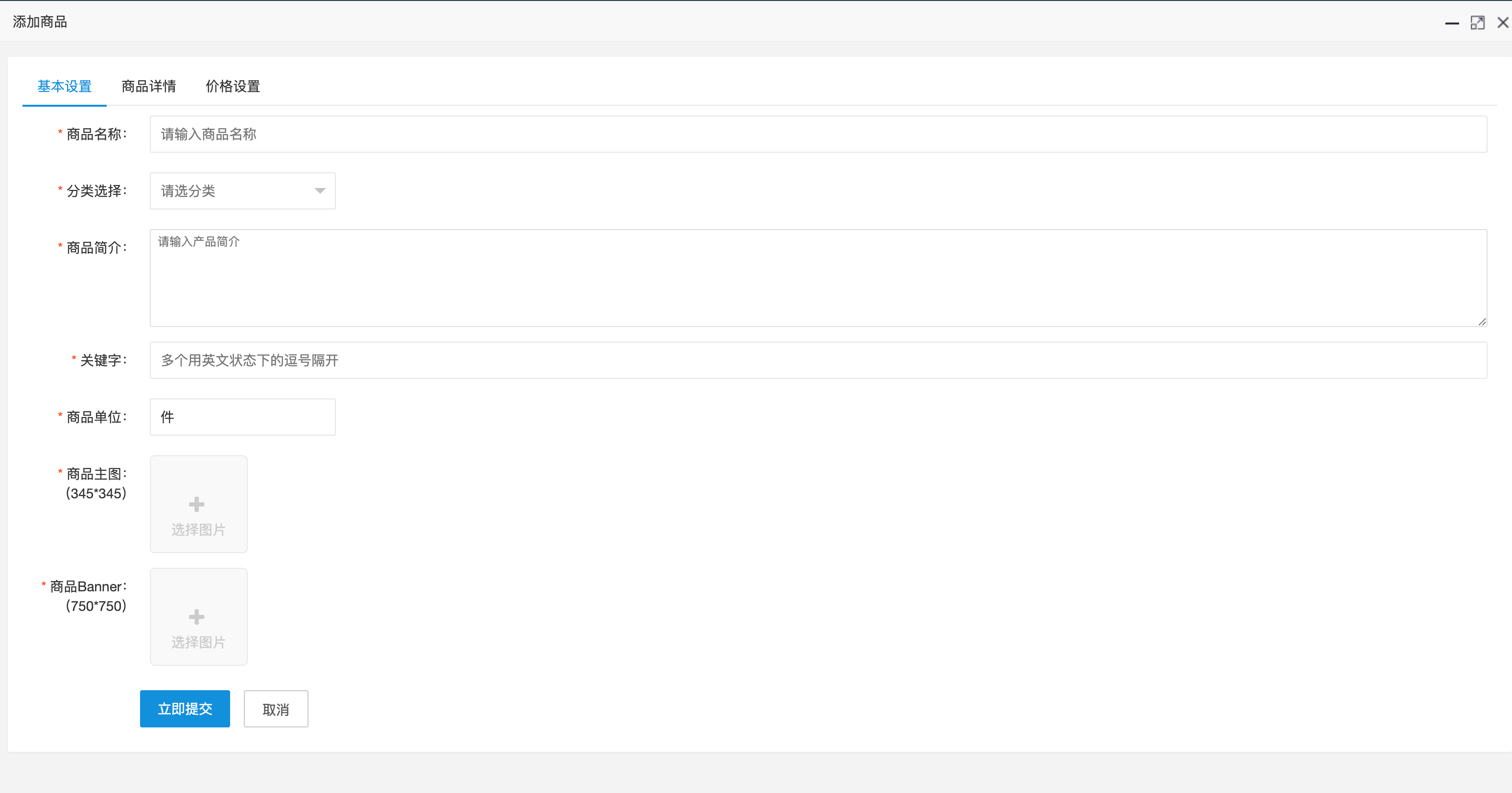1512x793 pixels.
Task: Click the 商品单位 field containing 件
Action: (x=242, y=418)
